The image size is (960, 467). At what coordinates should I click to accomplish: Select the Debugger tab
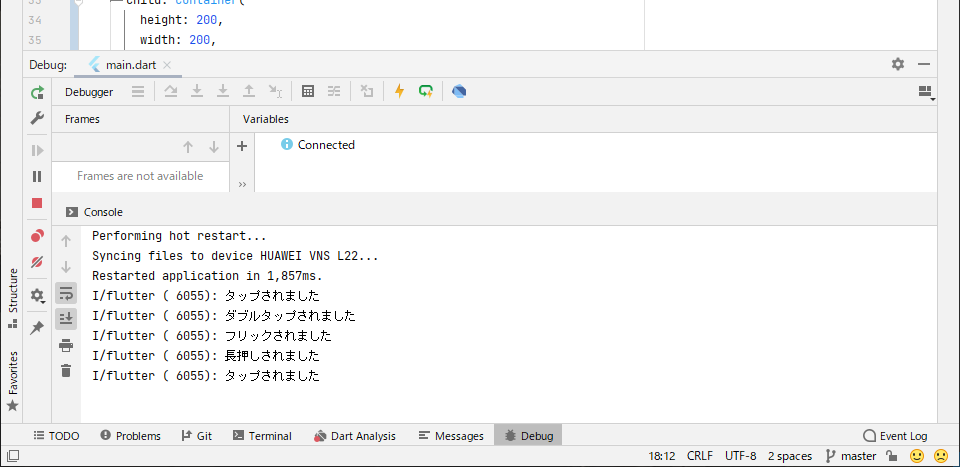pyautogui.click(x=89, y=92)
